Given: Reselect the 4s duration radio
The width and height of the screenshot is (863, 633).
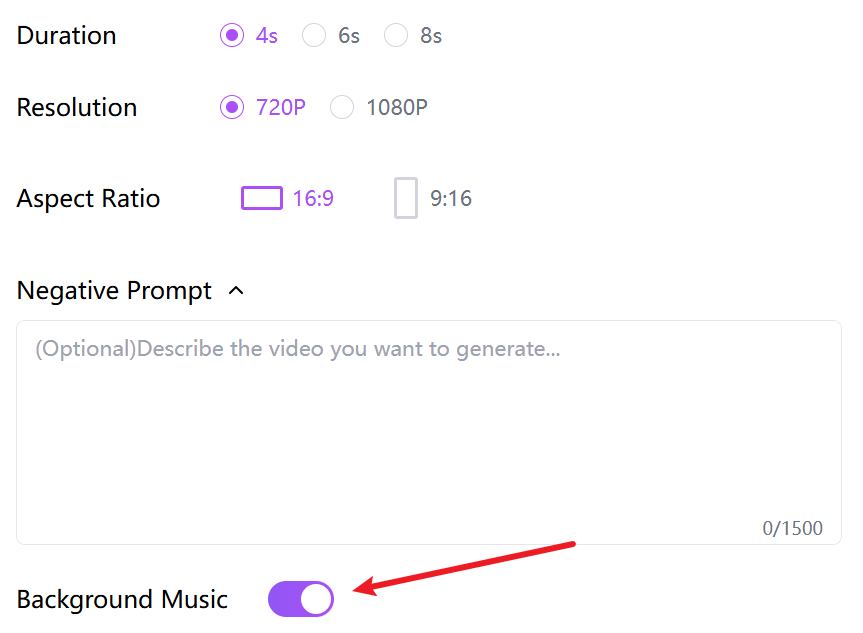Looking at the screenshot, I should tap(231, 34).
